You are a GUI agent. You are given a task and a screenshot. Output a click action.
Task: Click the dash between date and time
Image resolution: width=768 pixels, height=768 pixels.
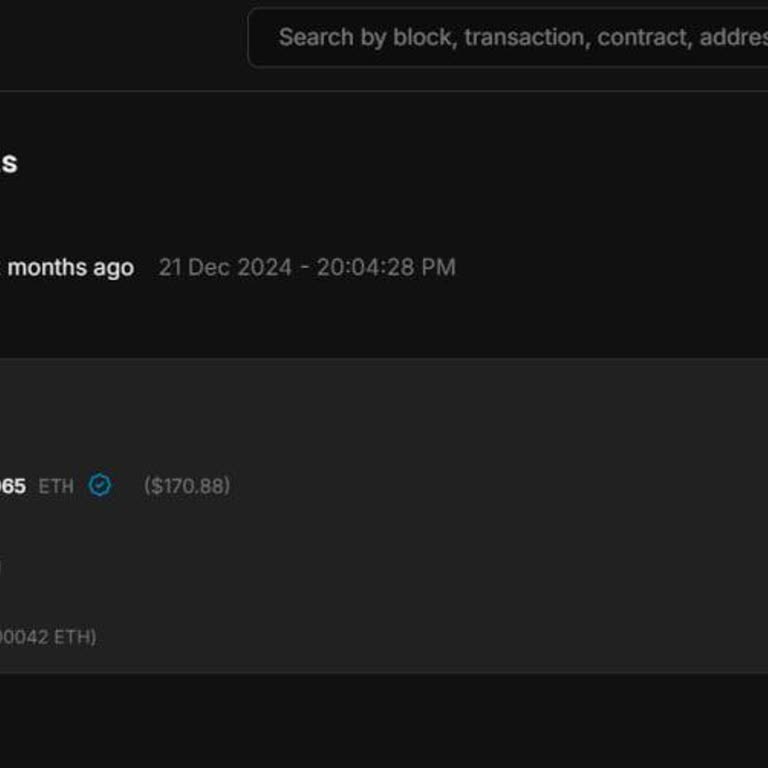coord(305,268)
